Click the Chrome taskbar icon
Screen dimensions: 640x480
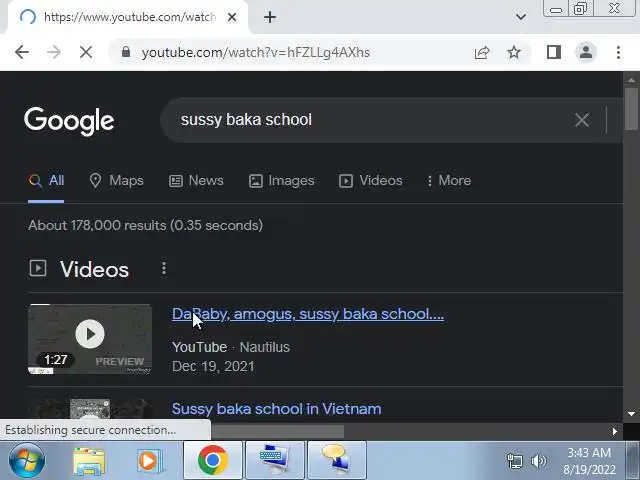pos(213,460)
